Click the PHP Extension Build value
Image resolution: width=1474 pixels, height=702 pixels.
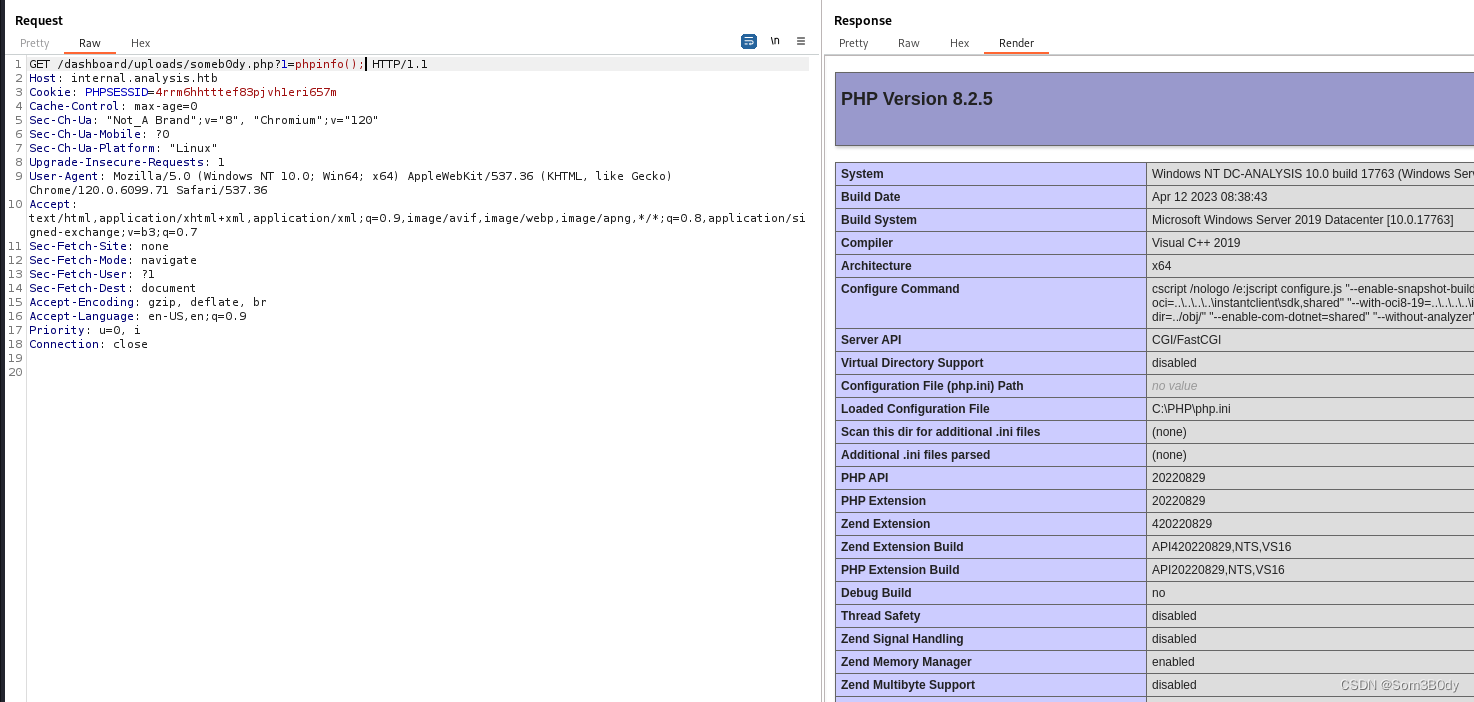(x=1218, y=570)
